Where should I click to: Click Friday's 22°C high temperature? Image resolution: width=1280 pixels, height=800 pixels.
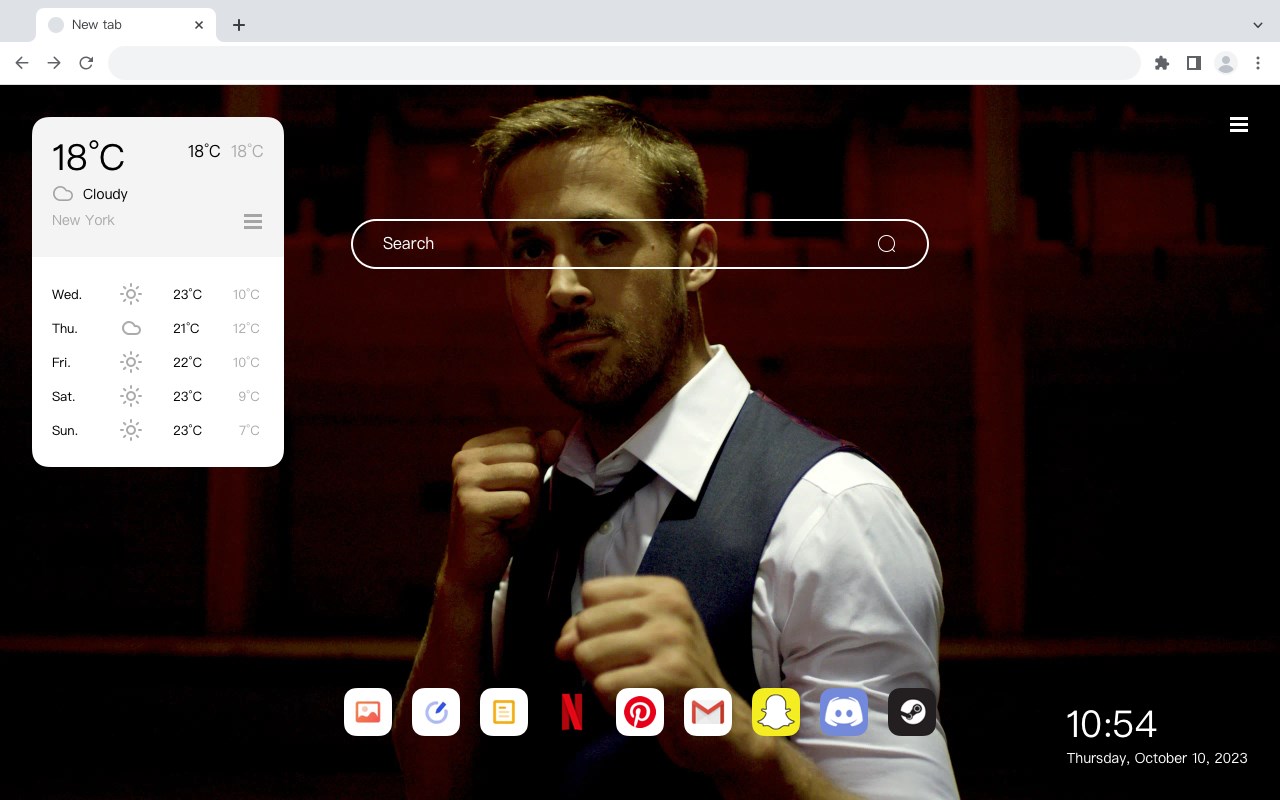[187, 363]
